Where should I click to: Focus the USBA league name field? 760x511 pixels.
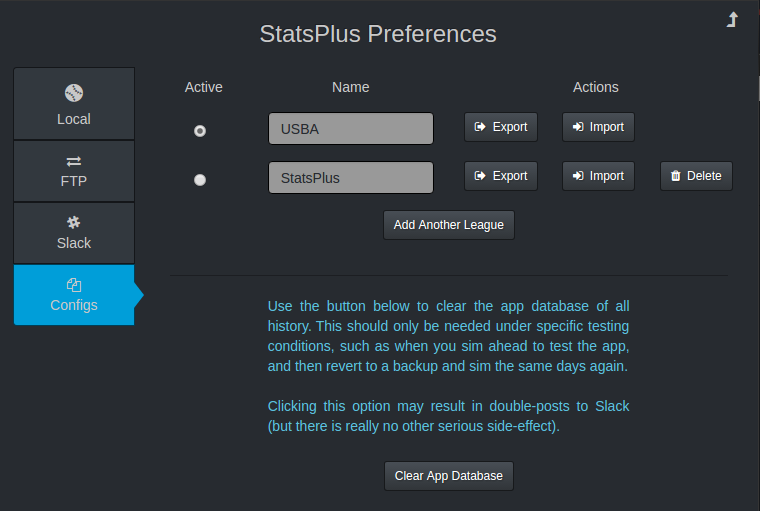[x=350, y=129]
